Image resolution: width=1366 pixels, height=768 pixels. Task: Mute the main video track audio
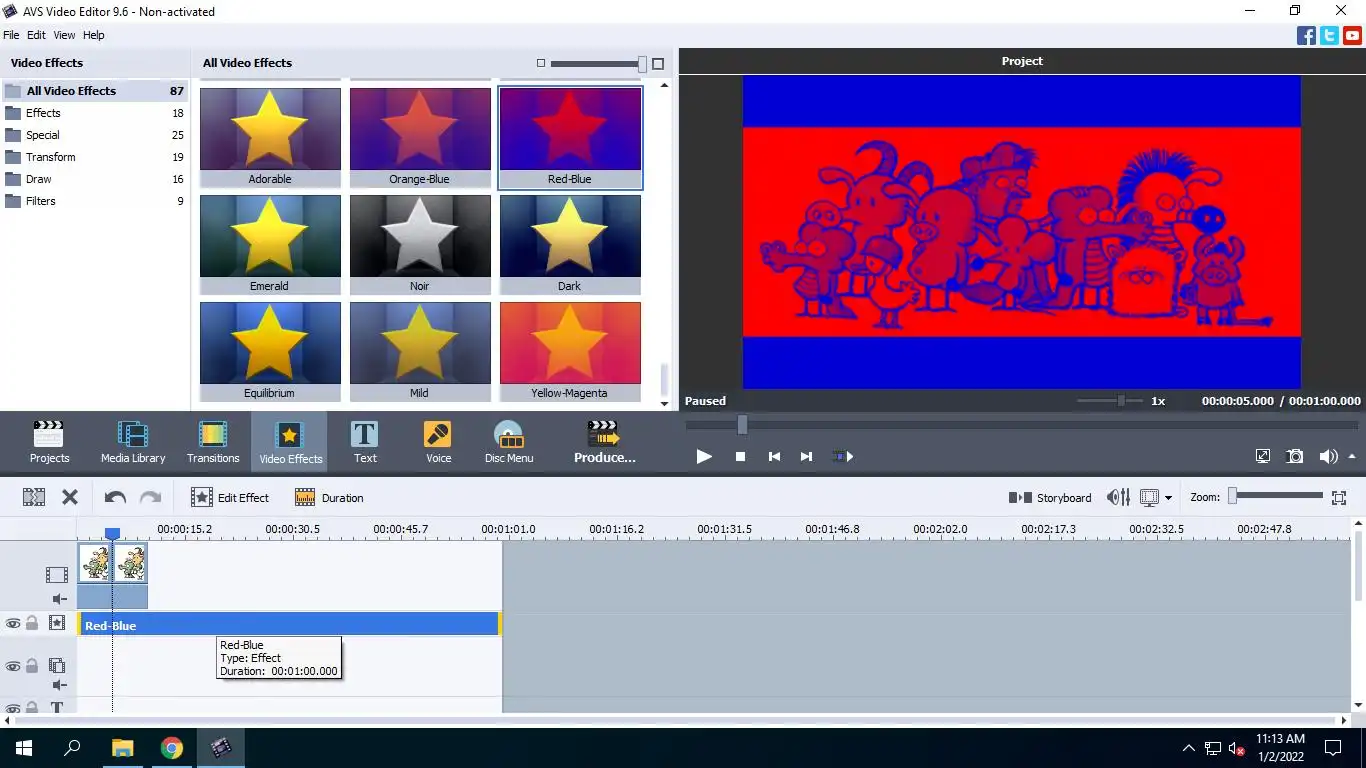(x=59, y=599)
